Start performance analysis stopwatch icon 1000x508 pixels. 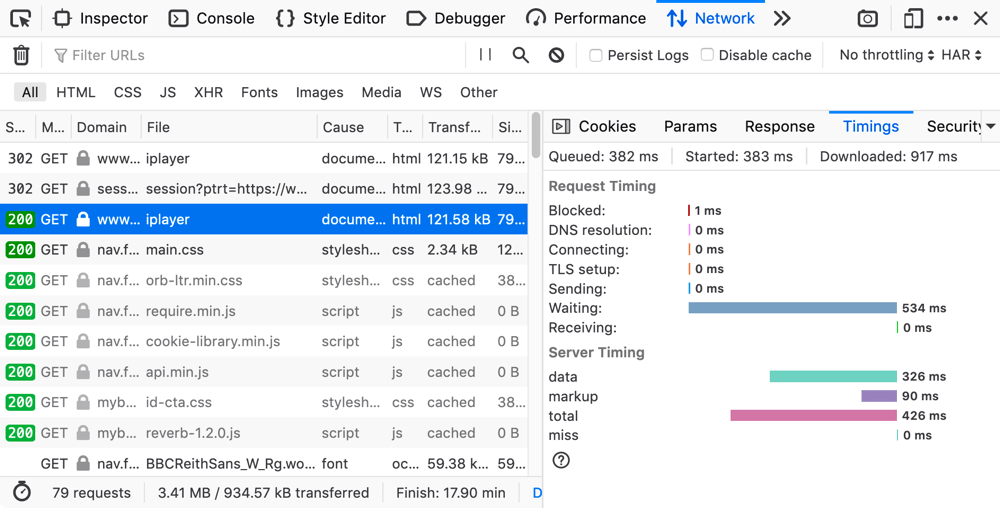pos(22,492)
